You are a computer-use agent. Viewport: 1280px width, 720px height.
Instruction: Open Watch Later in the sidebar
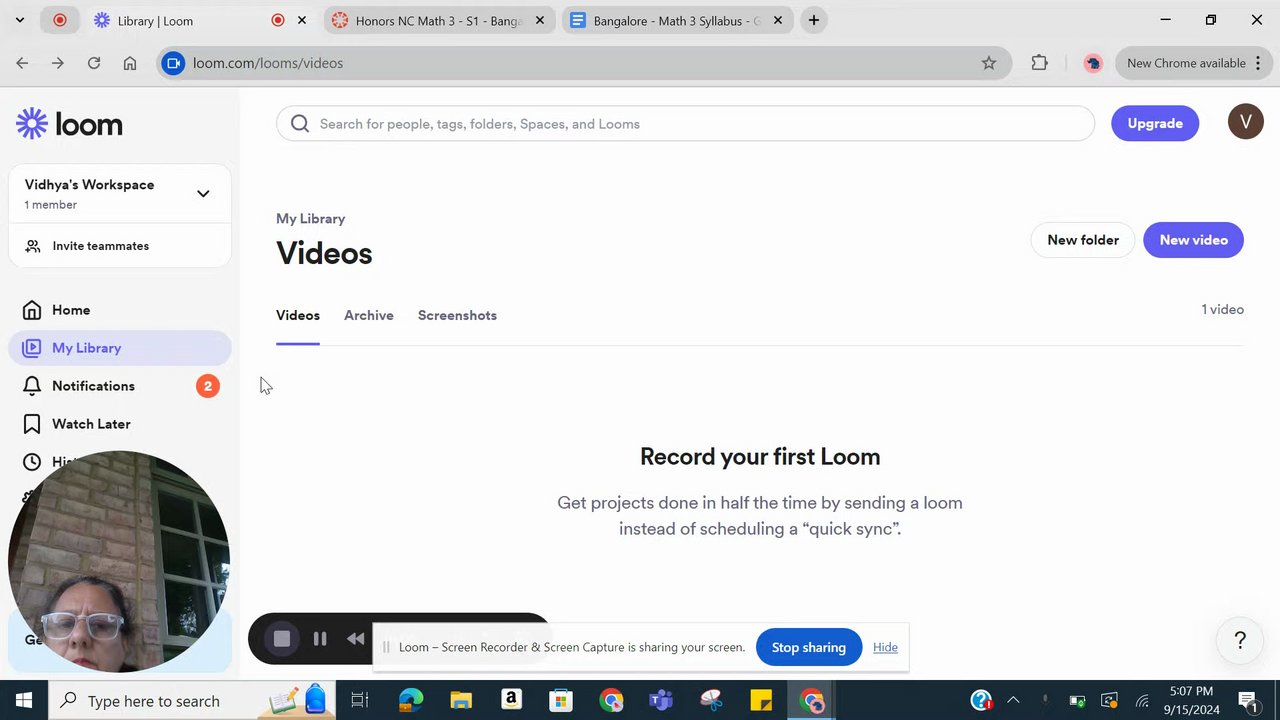[x=120, y=424]
